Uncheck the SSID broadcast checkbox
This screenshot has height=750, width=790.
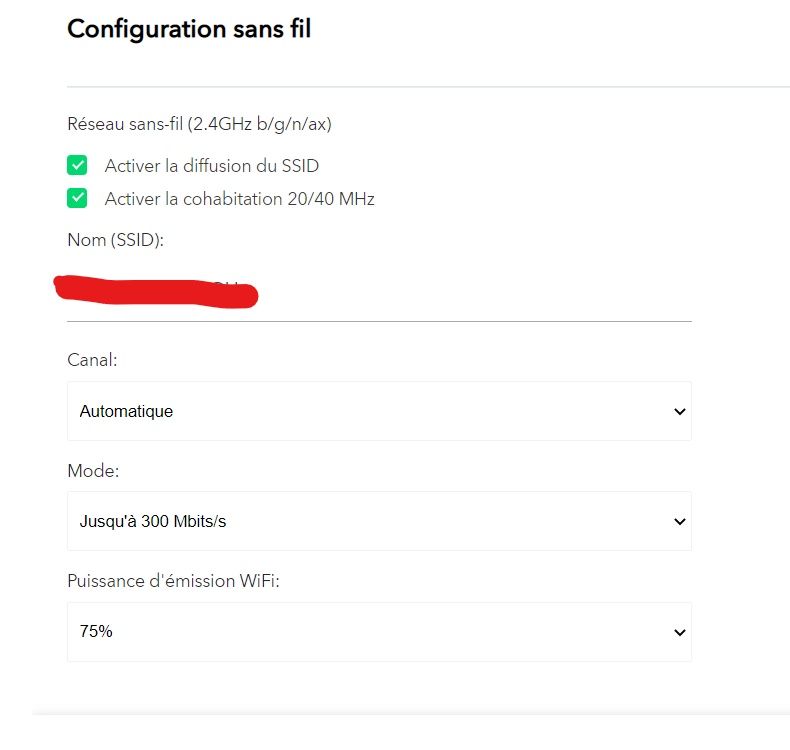point(77,165)
